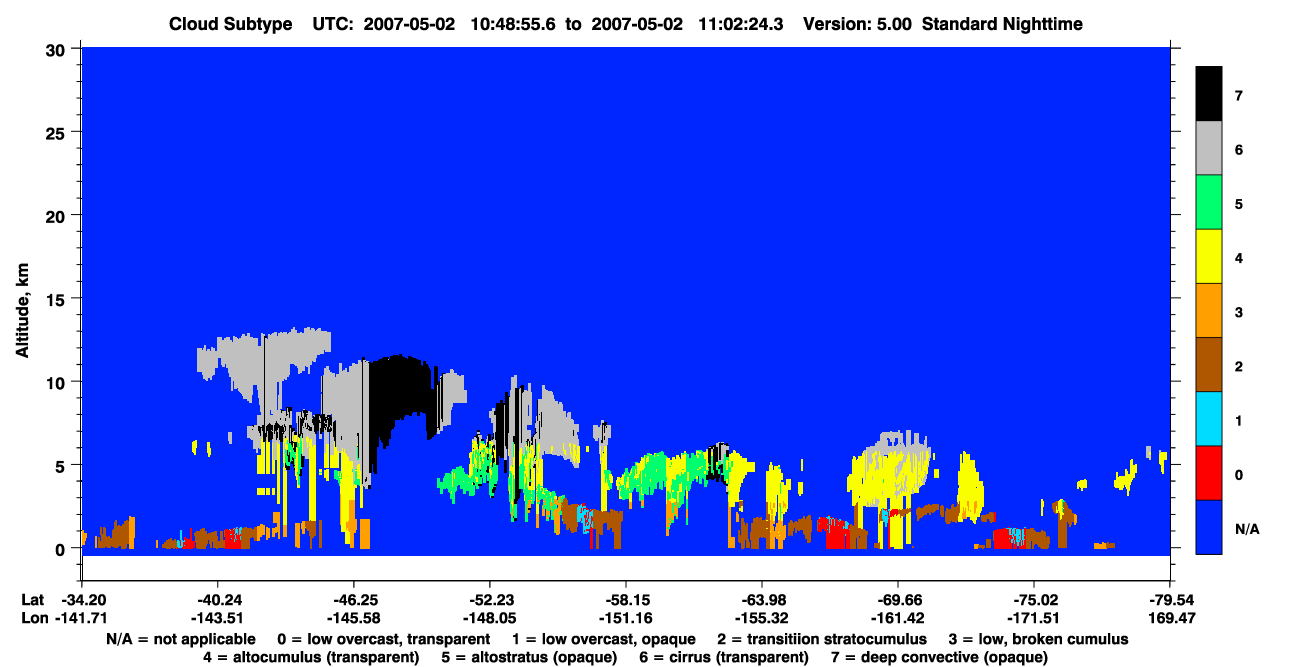The image size is (1300, 667).
Task: Select the orange swatch in the color bar
Action: 1209,311
